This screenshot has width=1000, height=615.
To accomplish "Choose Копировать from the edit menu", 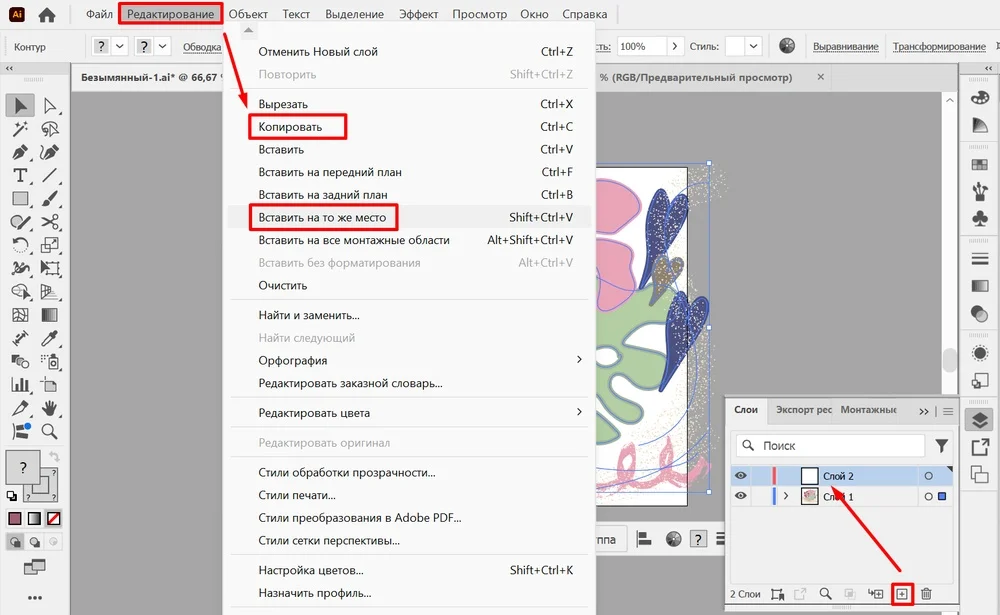I will tap(290, 127).
